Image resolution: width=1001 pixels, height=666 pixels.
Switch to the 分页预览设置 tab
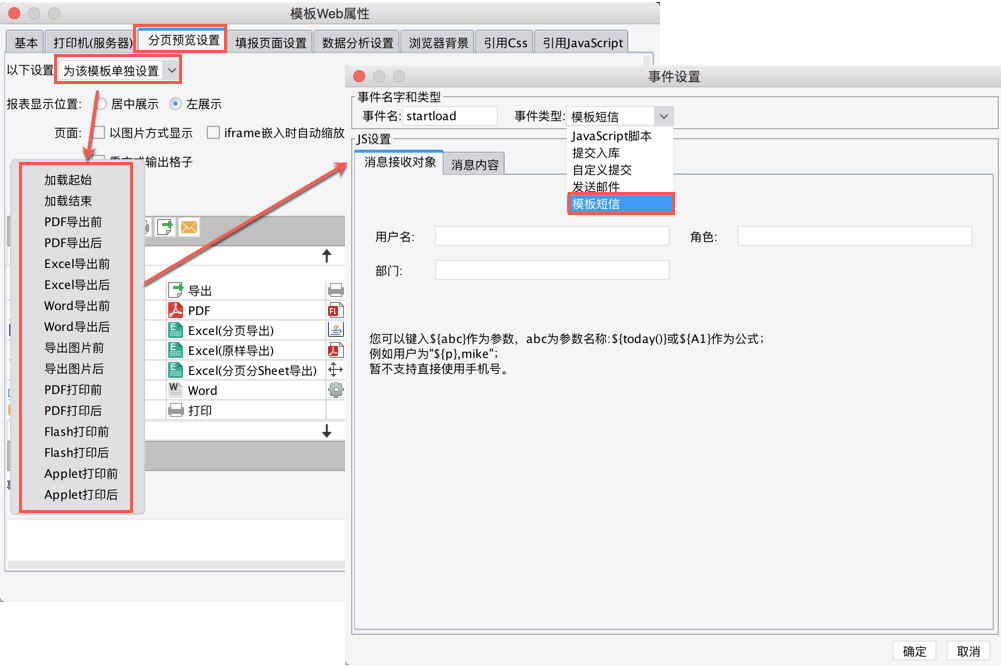(x=183, y=40)
